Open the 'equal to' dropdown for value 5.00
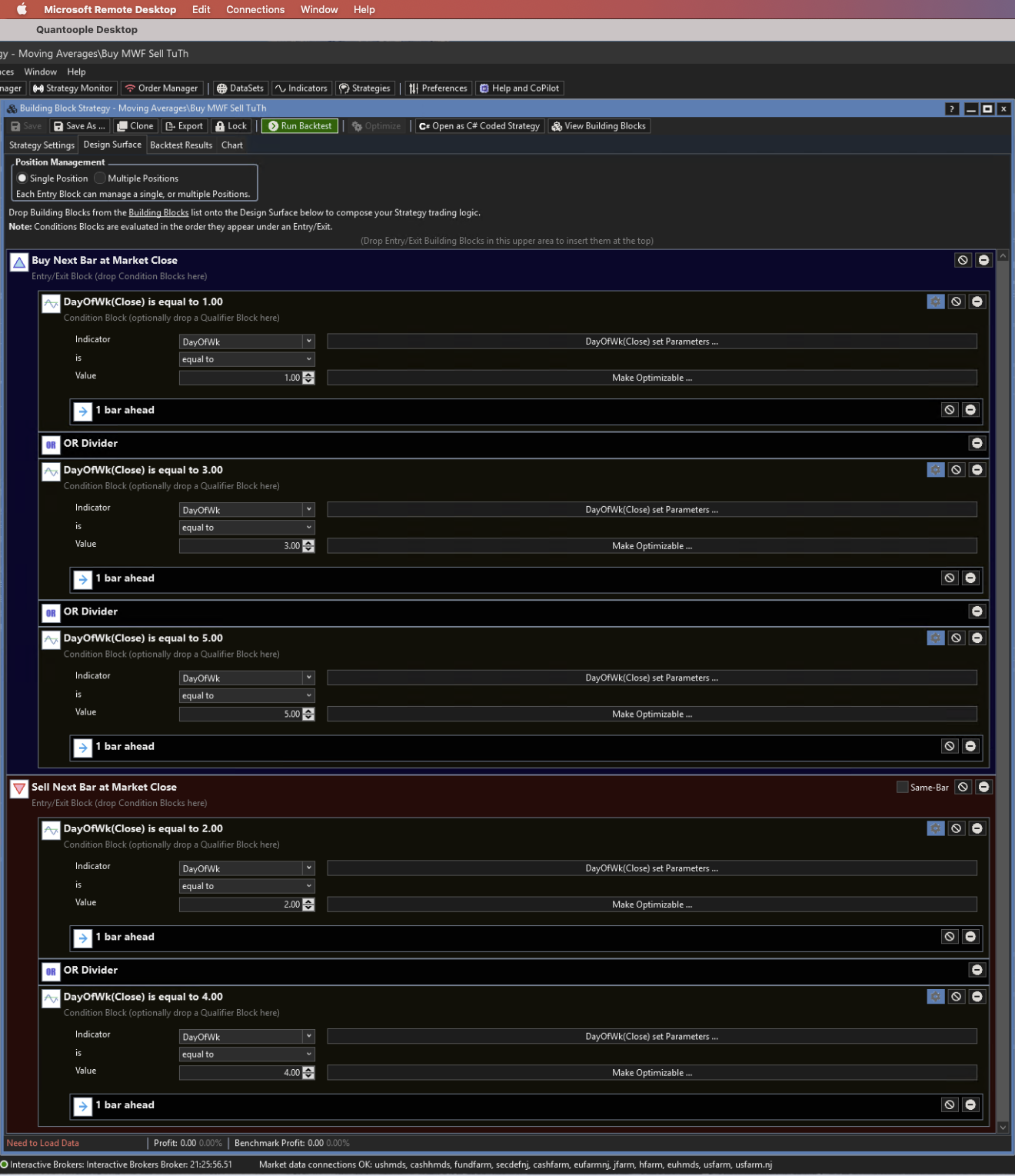1015x1176 pixels. 308,696
